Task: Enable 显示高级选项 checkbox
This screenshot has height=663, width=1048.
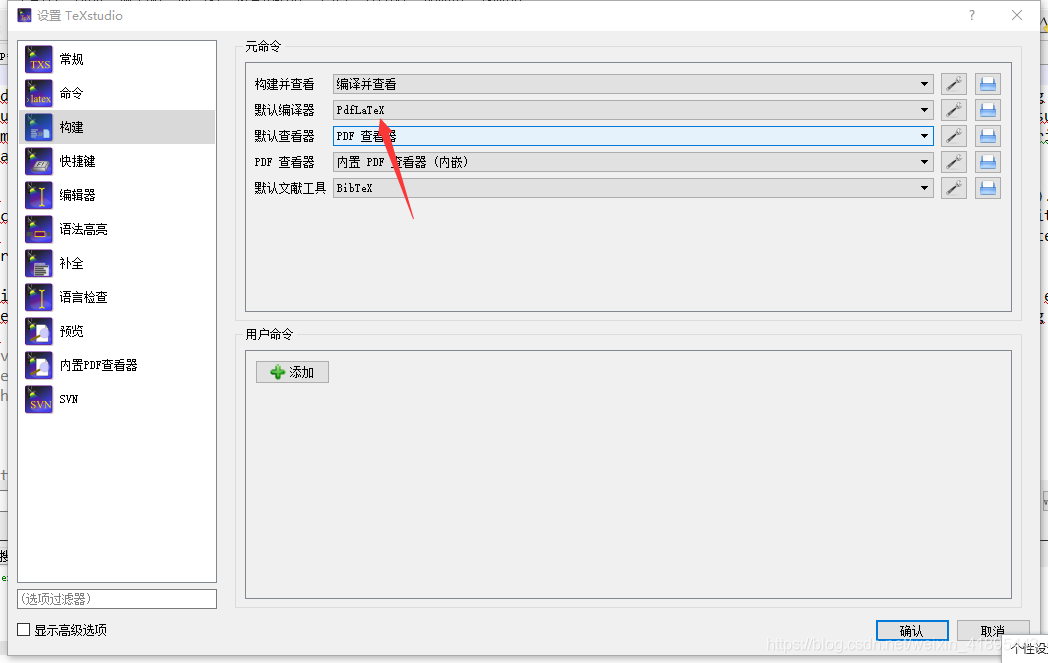Action: 23,630
